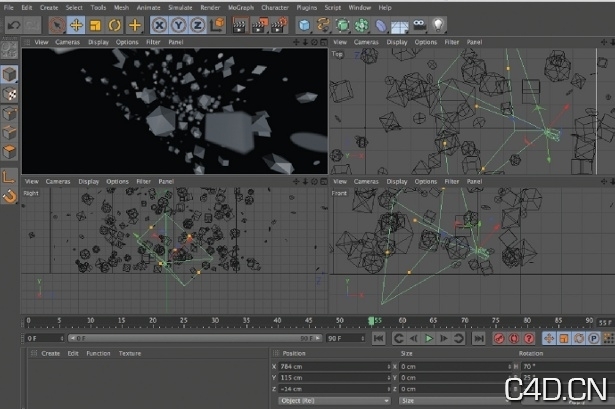Switch to Model mode cube icon
615x409 pixels.
coord(9,74)
